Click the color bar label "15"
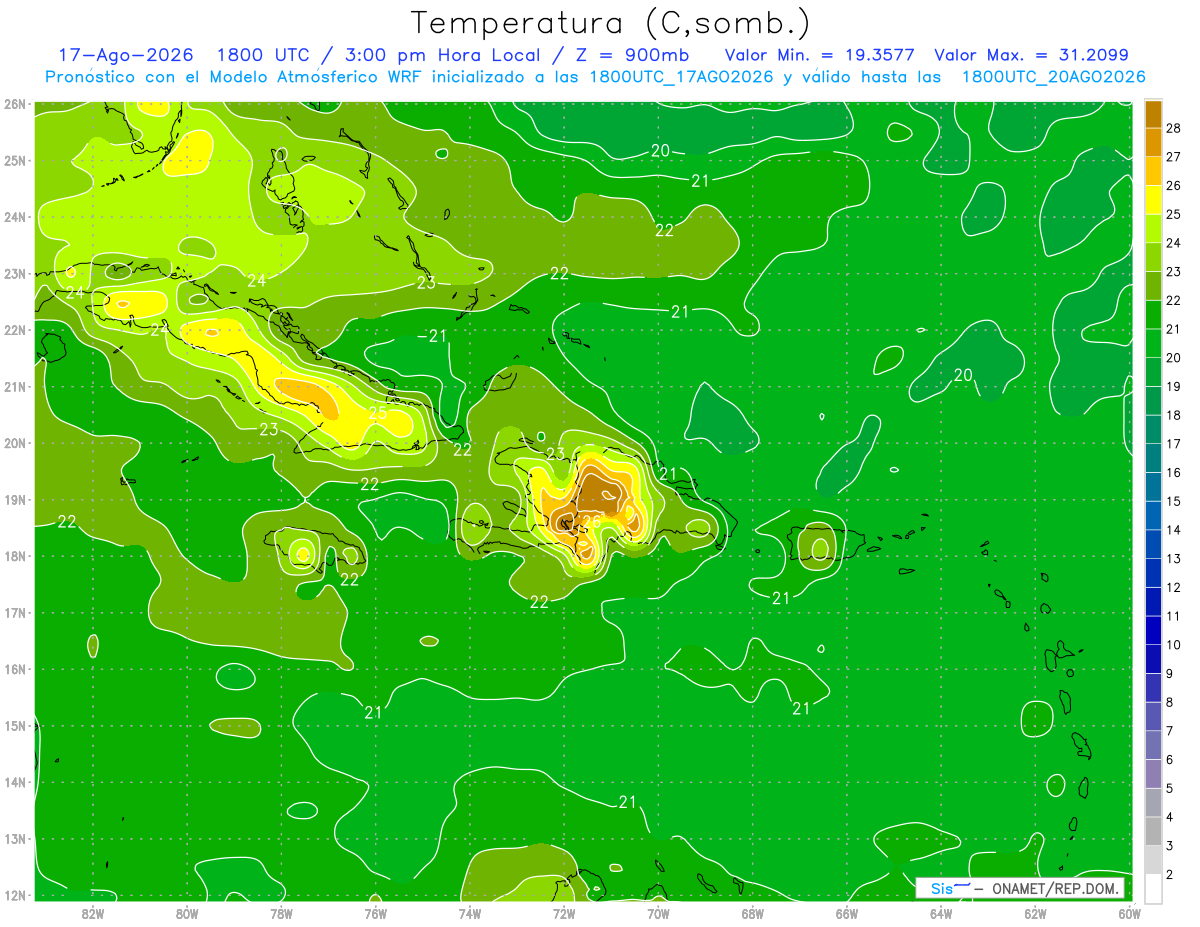The height and width of the screenshot is (927, 1200). coord(1174,501)
